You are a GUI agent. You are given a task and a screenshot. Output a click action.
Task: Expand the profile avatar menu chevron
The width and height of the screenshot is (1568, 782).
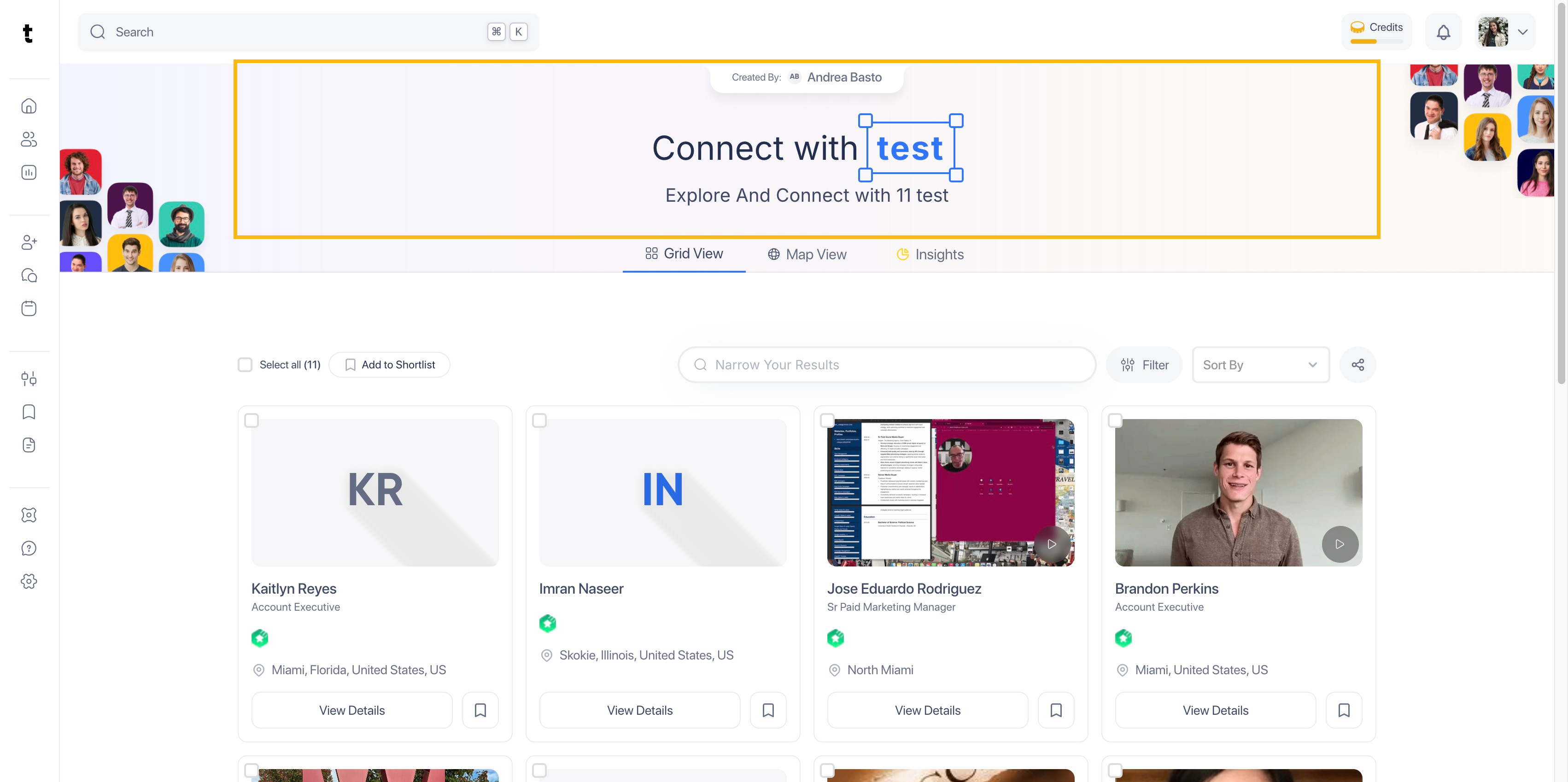tap(1522, 32)
